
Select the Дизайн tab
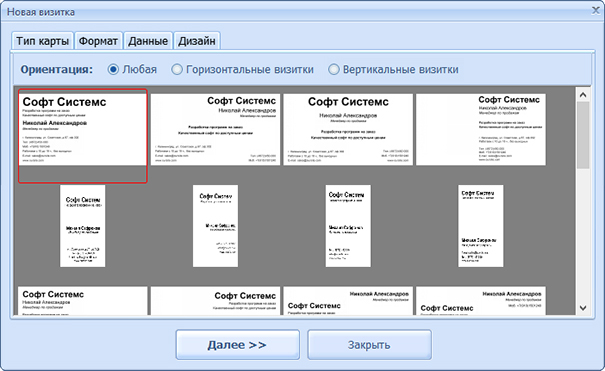tap(197, 40)
